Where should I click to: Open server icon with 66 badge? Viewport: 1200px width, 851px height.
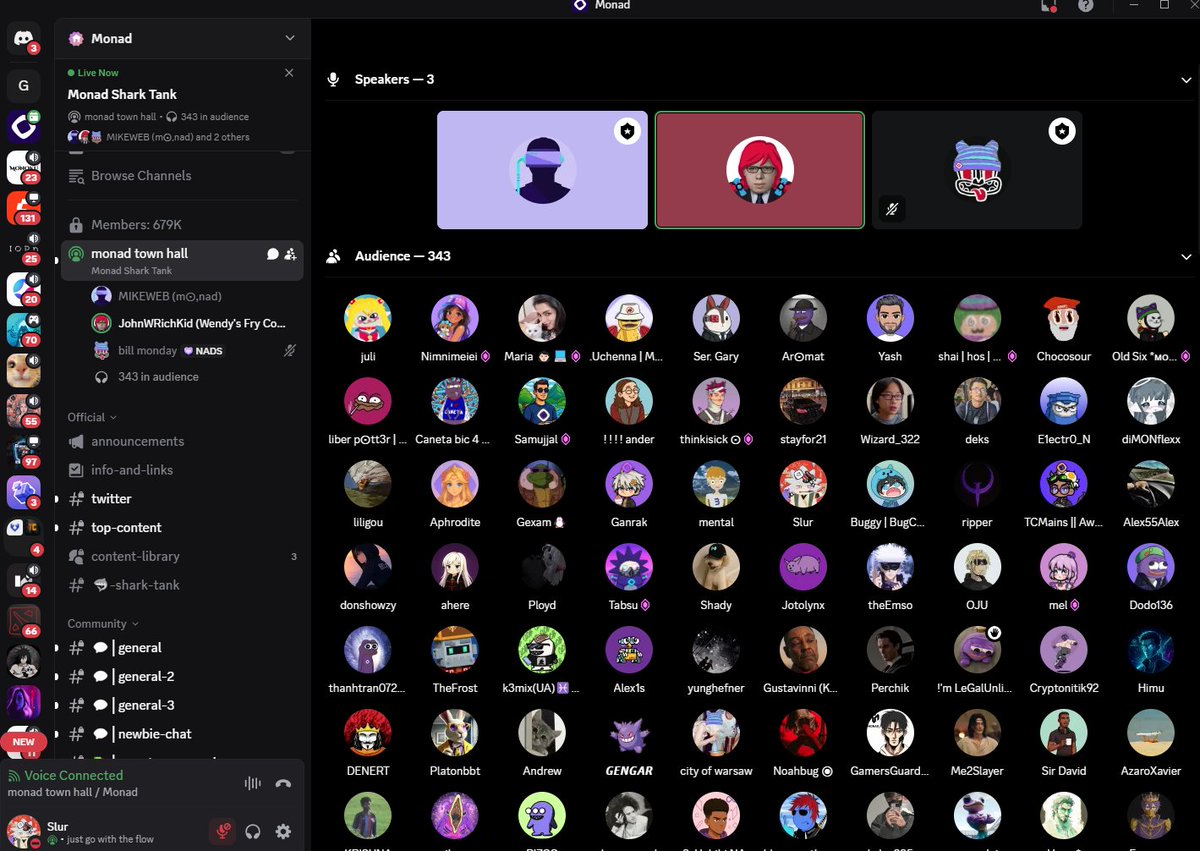(x=24, y=621)
